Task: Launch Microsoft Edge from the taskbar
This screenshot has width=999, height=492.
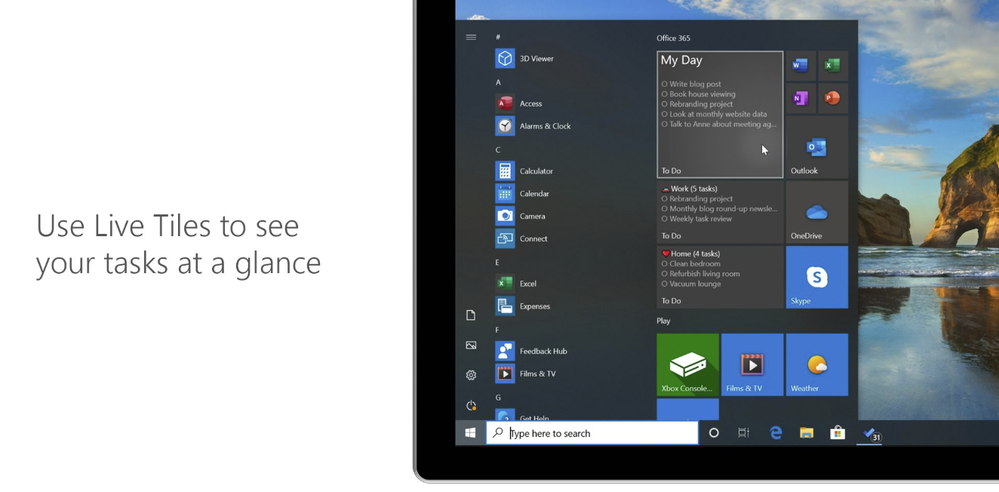Action: pyautogui.click(x=775, y=433)
